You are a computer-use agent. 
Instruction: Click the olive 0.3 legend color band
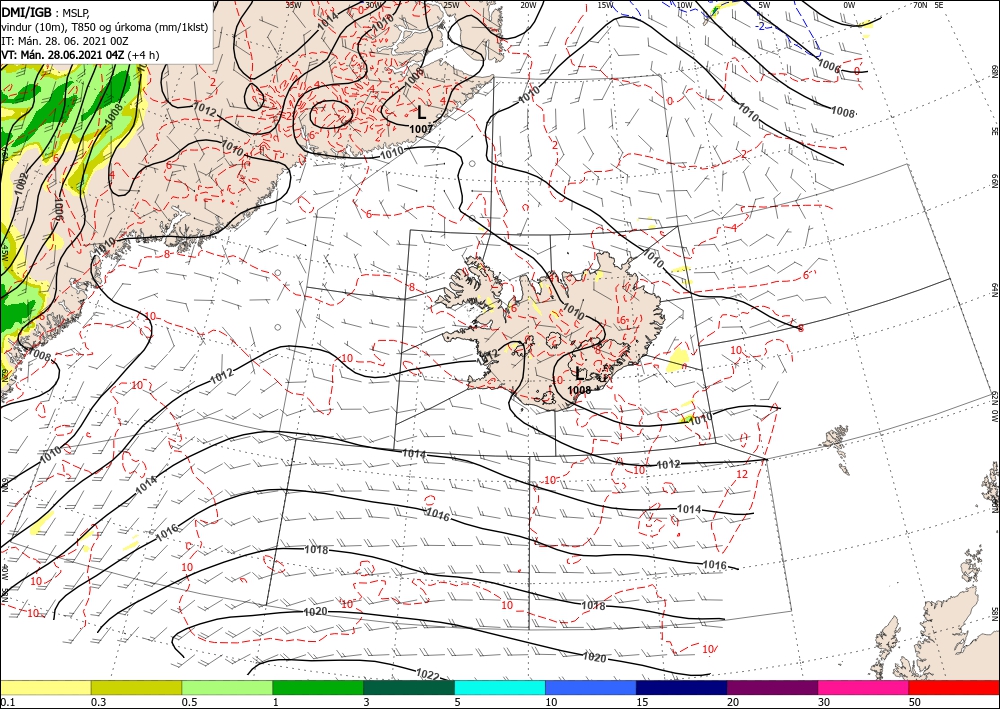[x=136, y=687]
